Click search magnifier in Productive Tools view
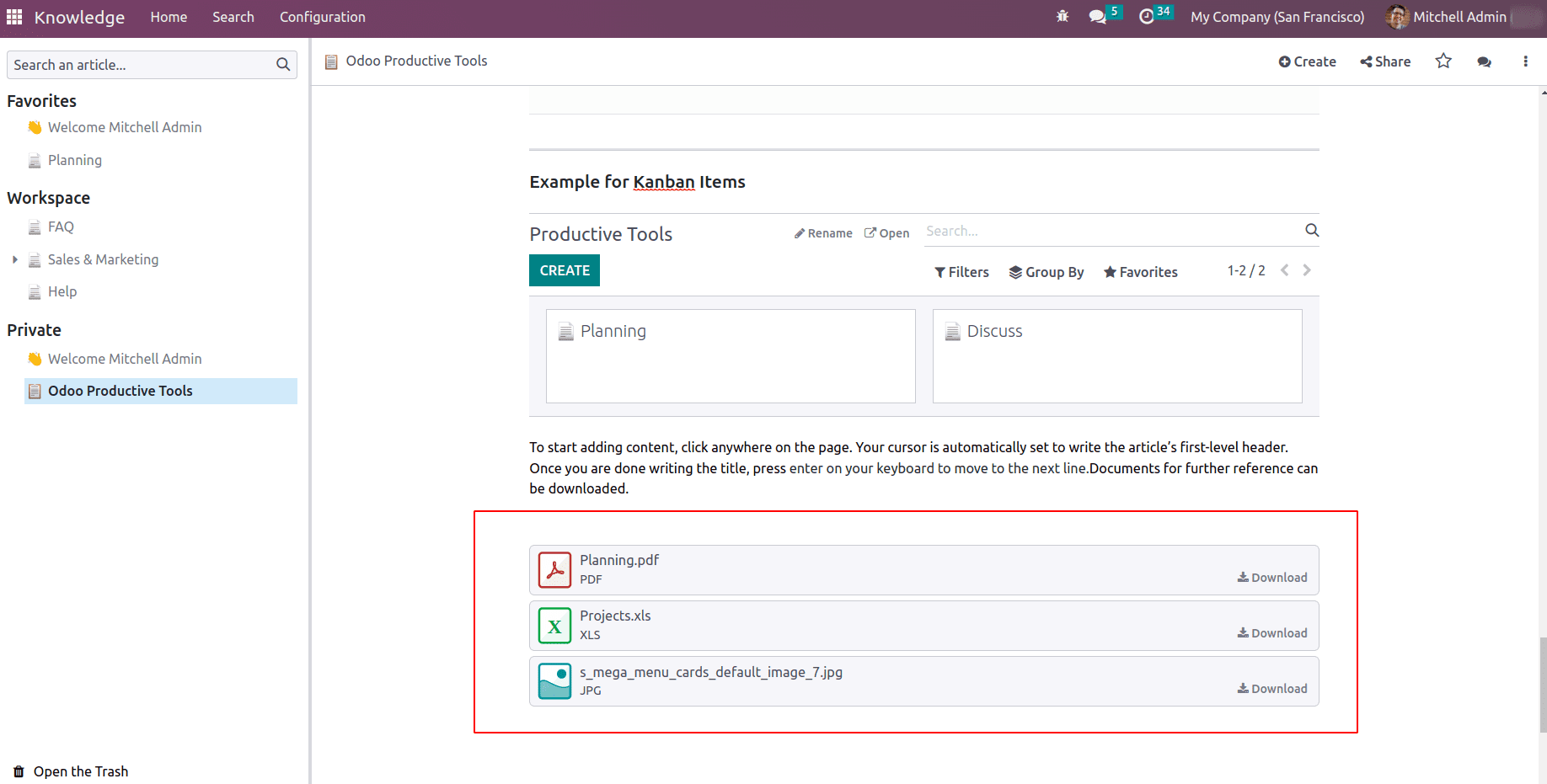Image resolution: width=1547 pixels, height=784 pixels. tap(1312, 230)
